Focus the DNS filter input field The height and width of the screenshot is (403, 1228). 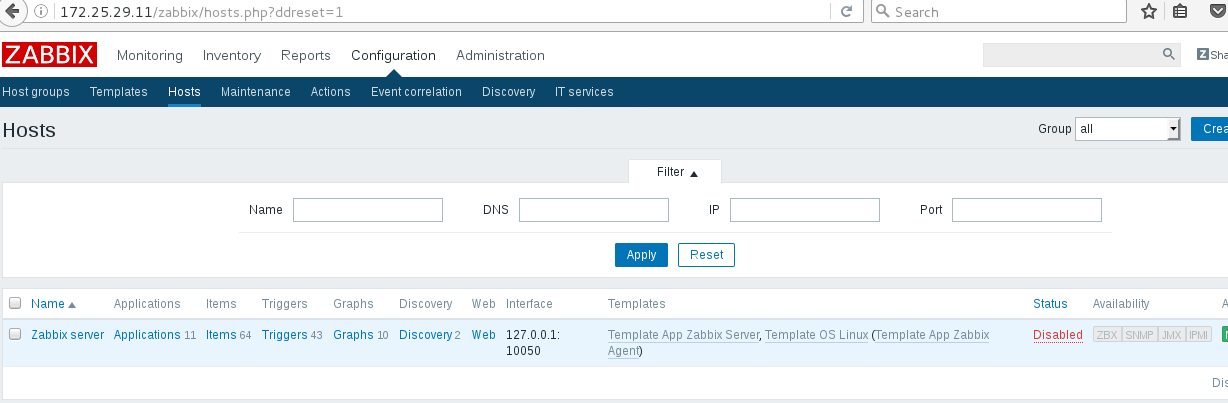[594, 210]
